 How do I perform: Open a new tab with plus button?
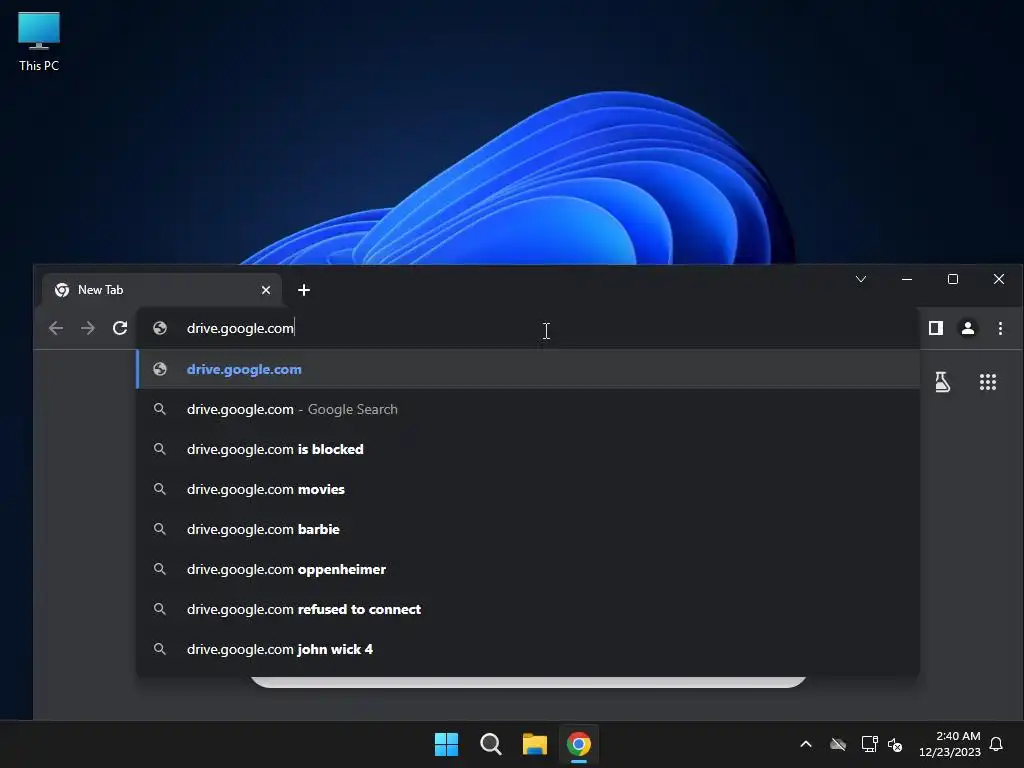304,290
